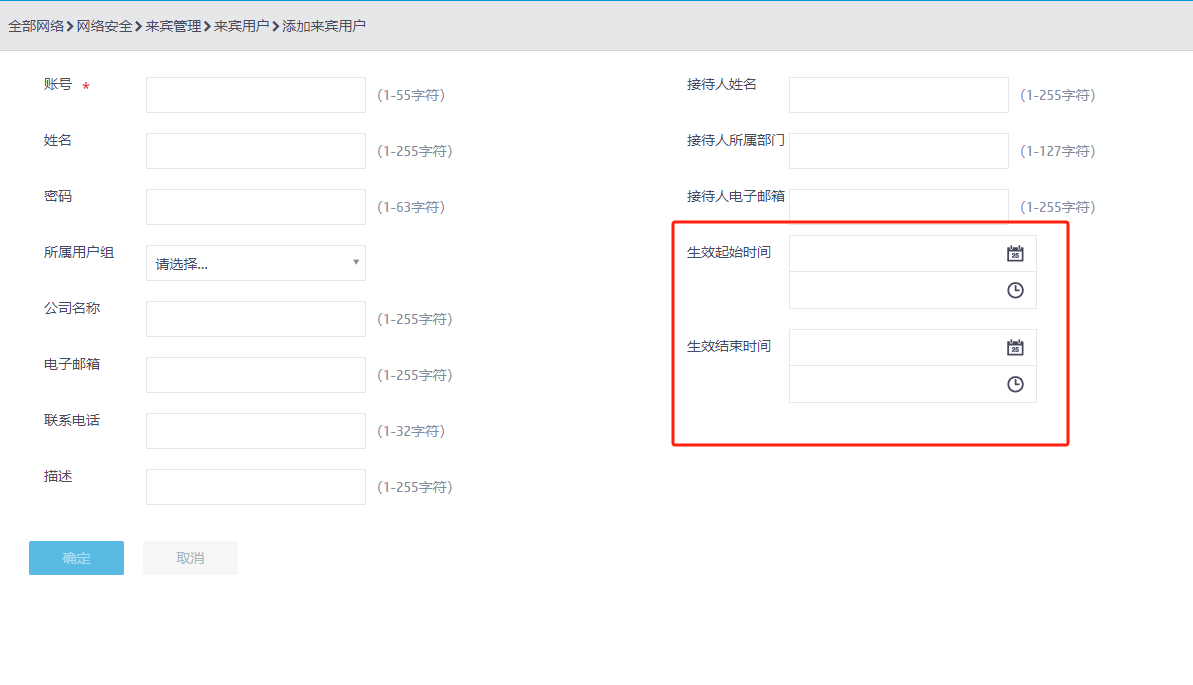Focus the 接待人所属部门 input field
Image resolution: width=1193 pixels, height=685 pixels.
[899, 151]
